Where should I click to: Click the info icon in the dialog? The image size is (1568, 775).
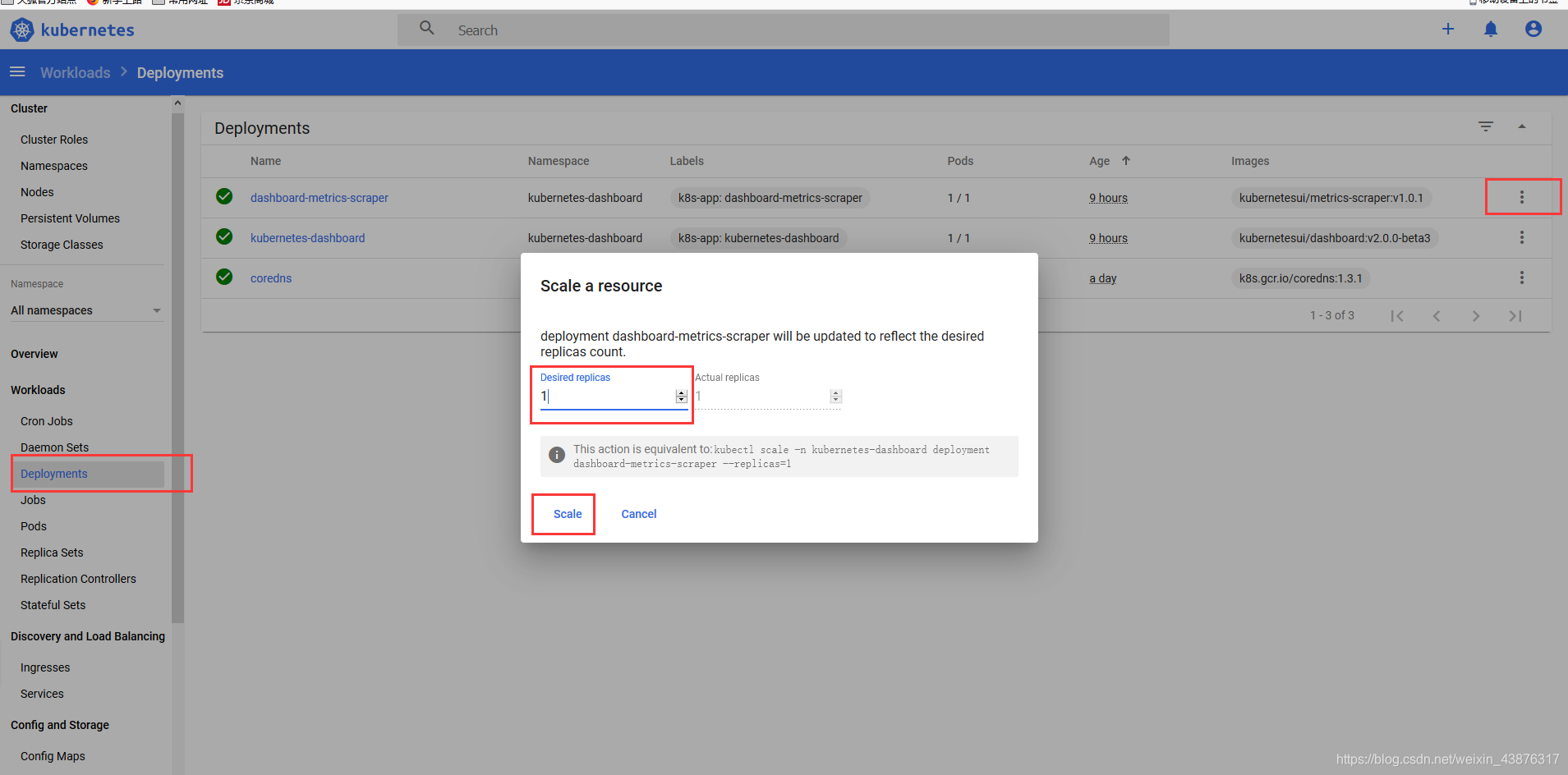(x=557, y=455)
